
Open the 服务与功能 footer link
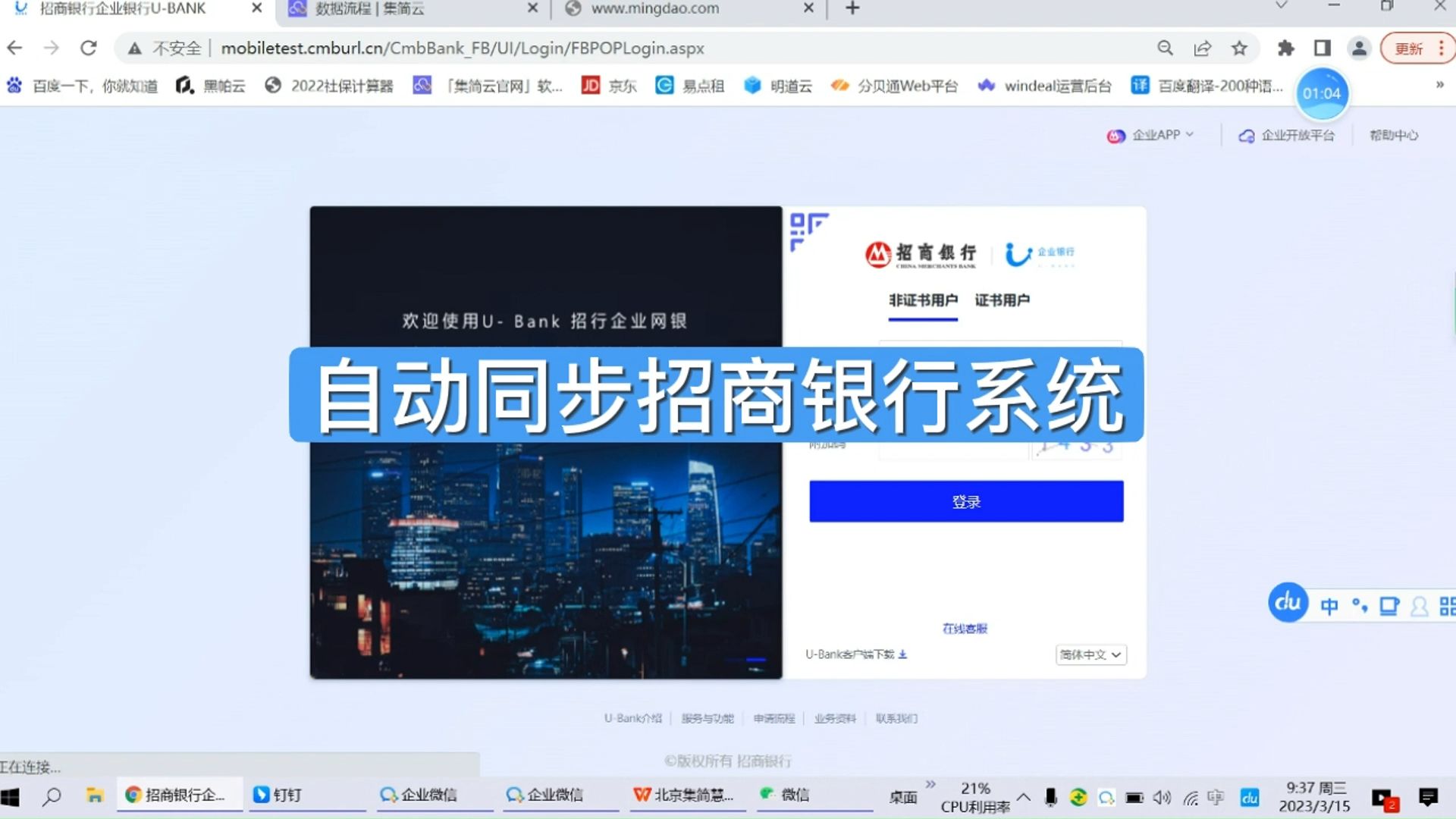(708, 718)
